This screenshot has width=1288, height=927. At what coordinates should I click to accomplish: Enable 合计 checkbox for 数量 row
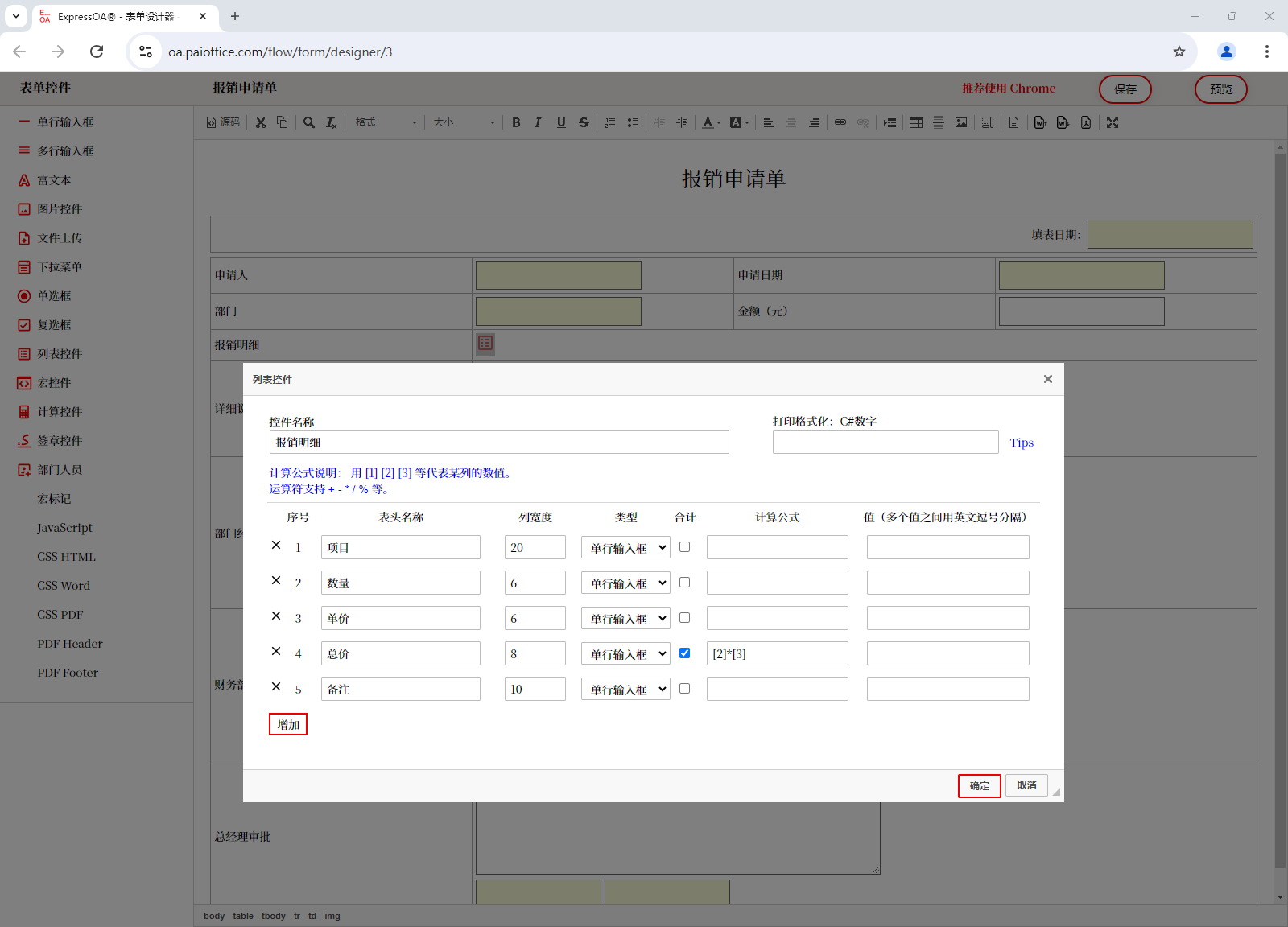point(685,582)
